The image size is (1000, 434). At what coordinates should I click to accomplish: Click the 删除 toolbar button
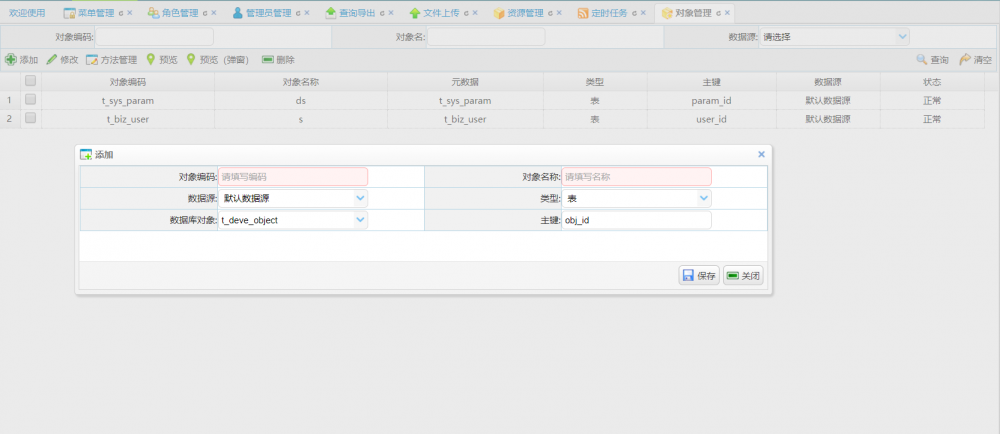tap(279, 60)
